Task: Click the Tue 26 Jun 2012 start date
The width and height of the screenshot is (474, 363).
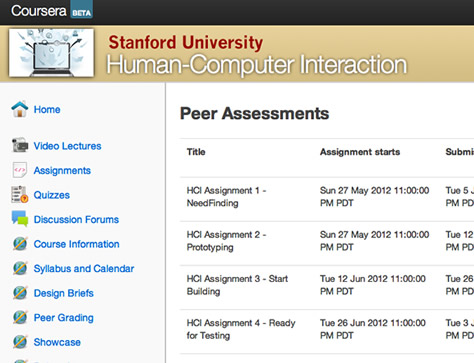Action: pos(373,329)
